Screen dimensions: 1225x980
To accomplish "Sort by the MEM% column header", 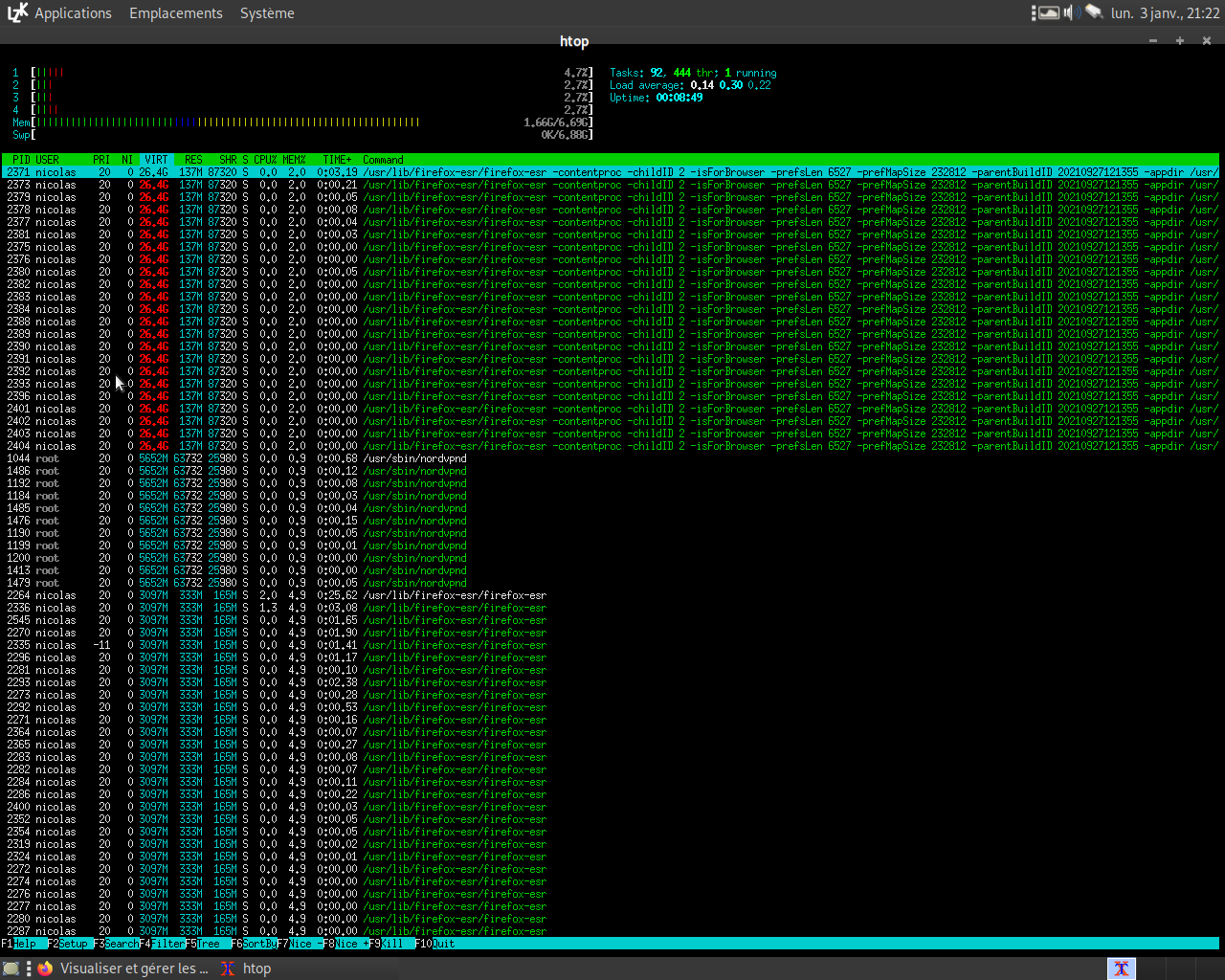I will [x=294, y=160].
